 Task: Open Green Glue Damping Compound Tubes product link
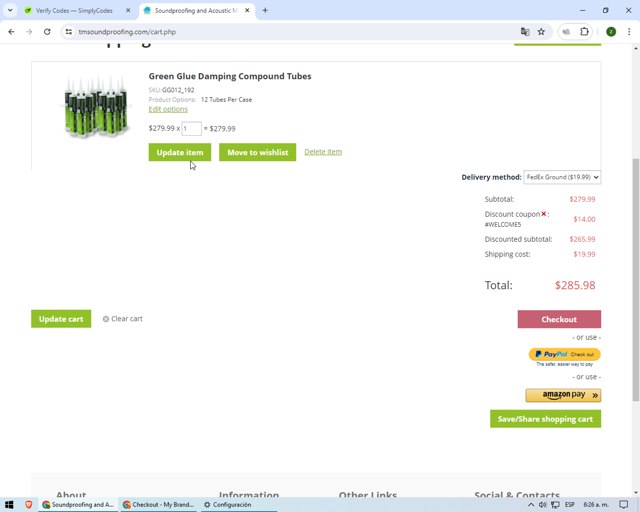tap(230, 76)
